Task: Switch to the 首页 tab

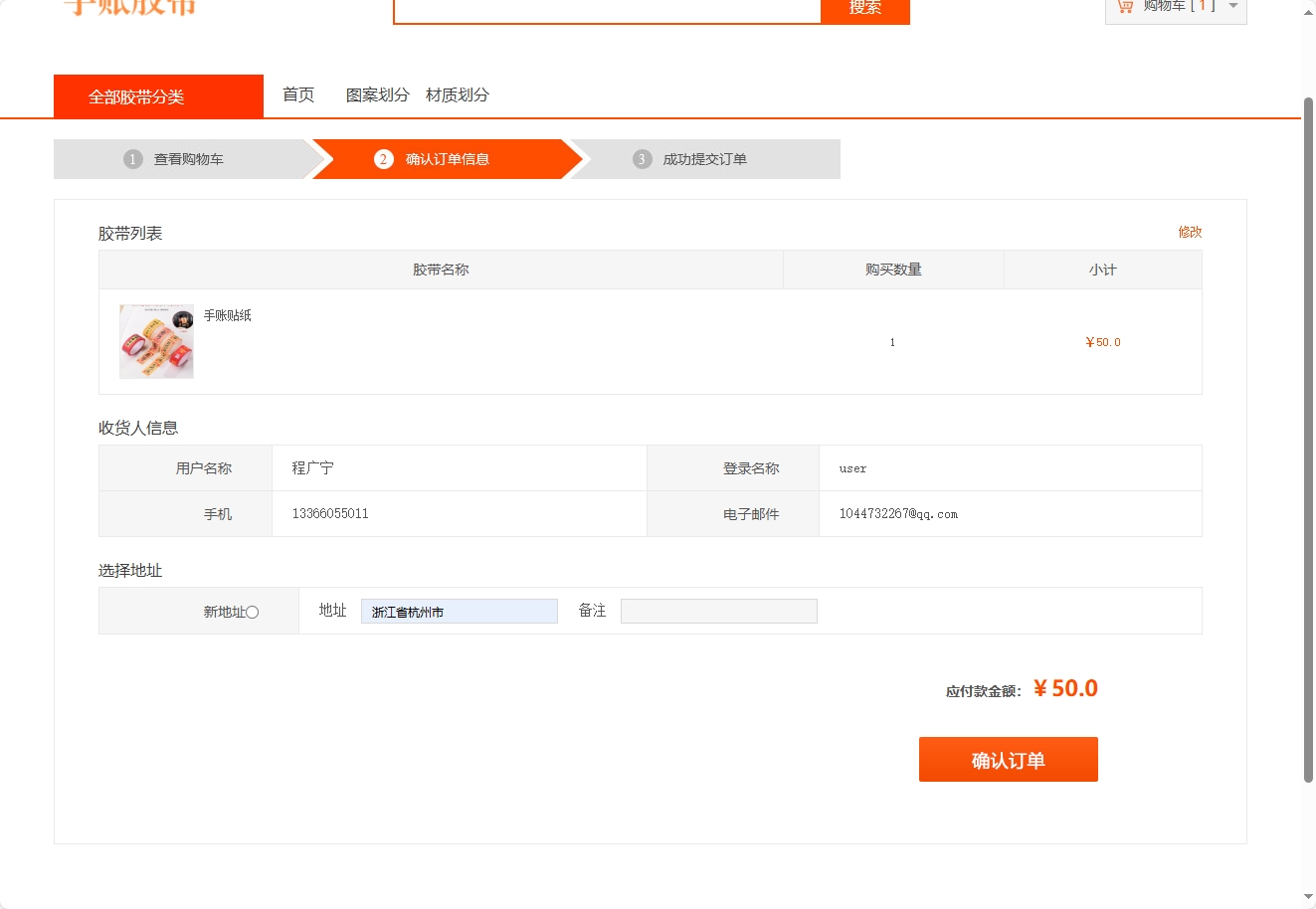Action: (297, 94)
